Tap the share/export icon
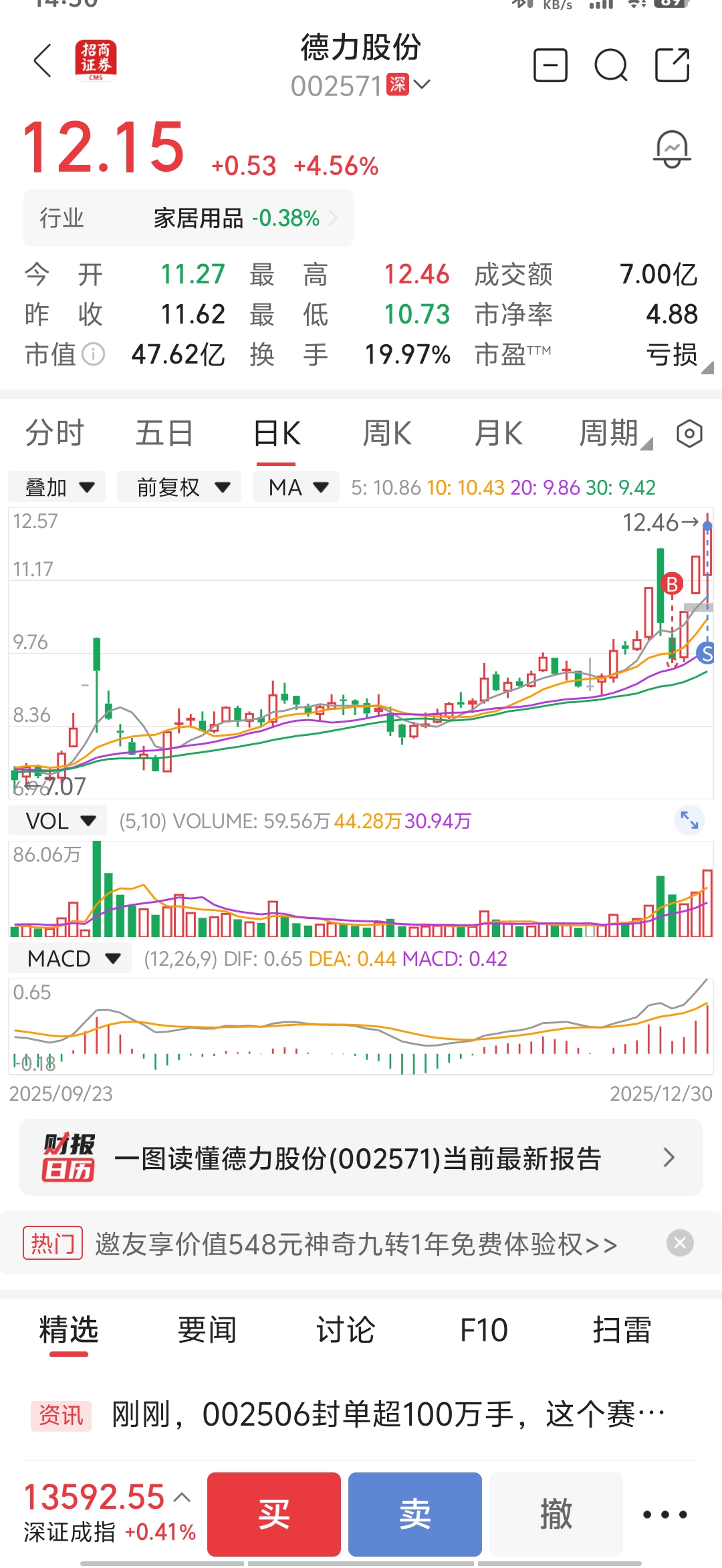 [x=672, y=65]
